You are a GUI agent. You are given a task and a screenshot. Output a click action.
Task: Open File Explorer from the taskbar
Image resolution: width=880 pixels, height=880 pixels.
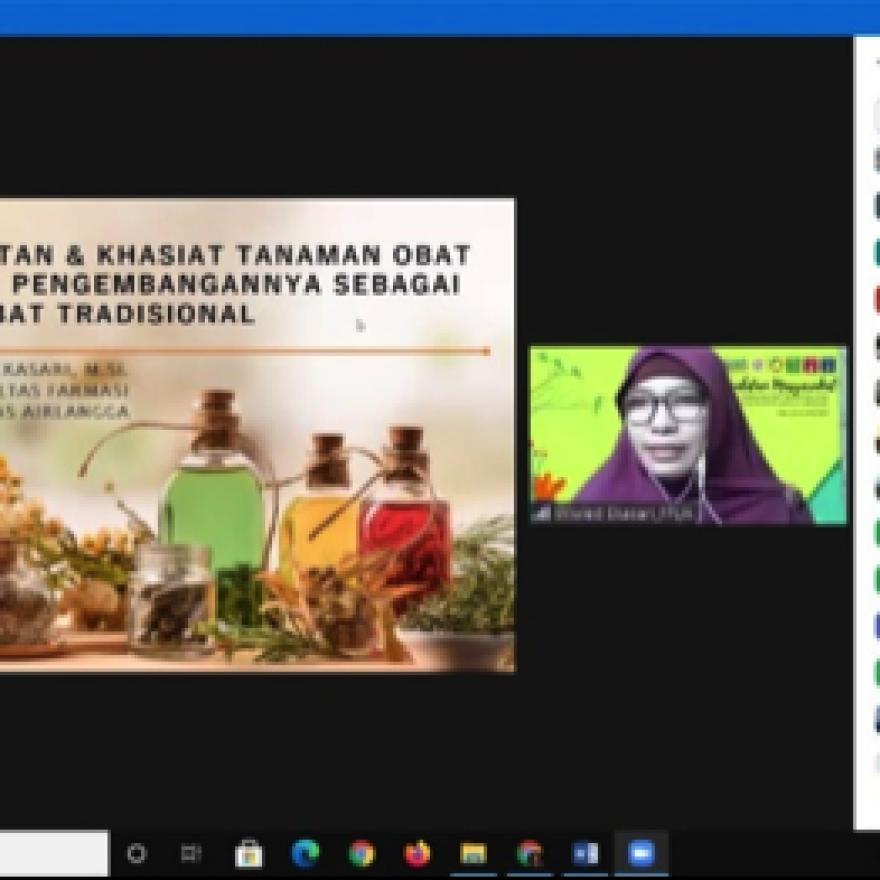pos(473,854)
